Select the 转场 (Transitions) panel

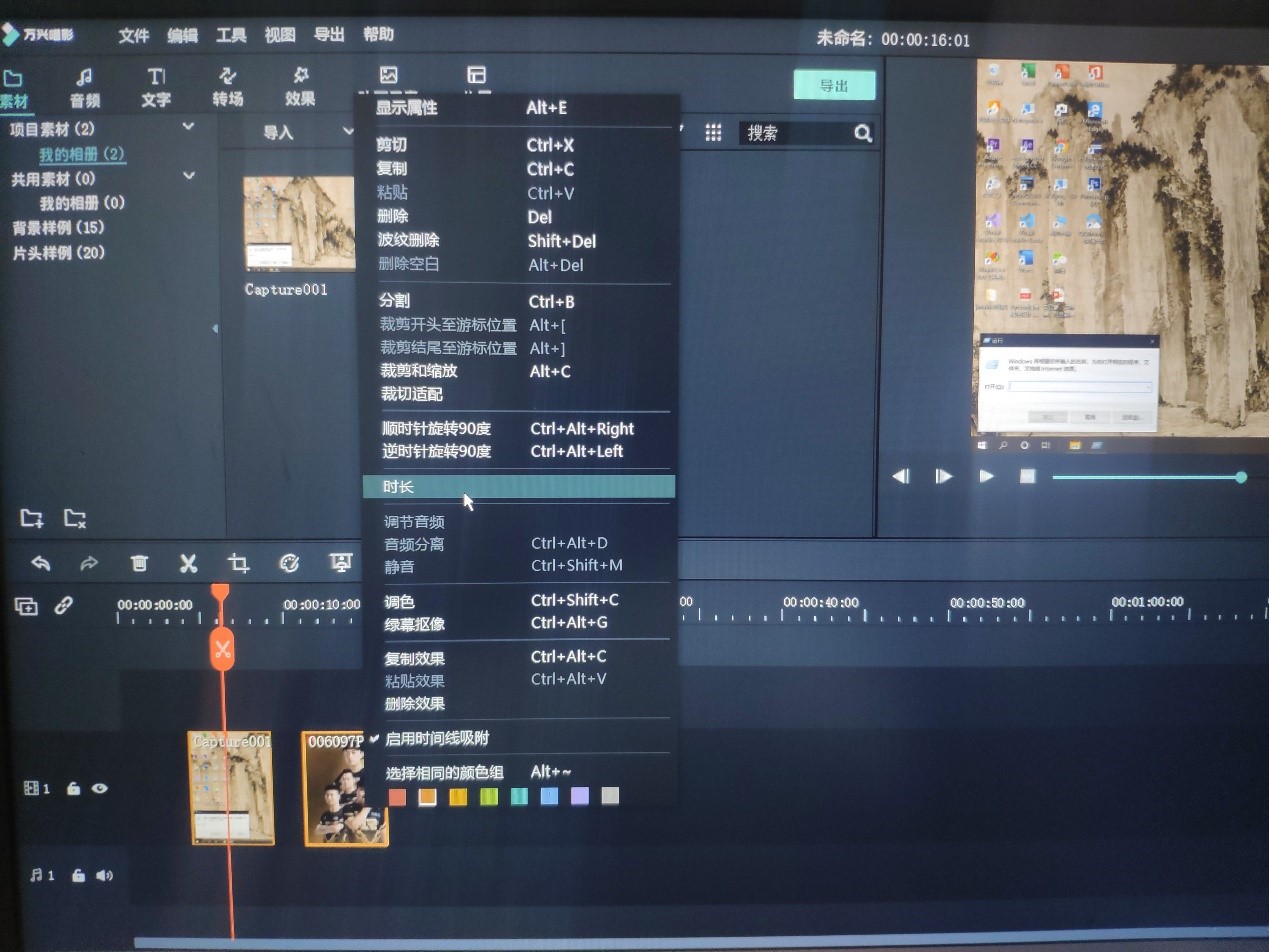[x=228, y=87]
